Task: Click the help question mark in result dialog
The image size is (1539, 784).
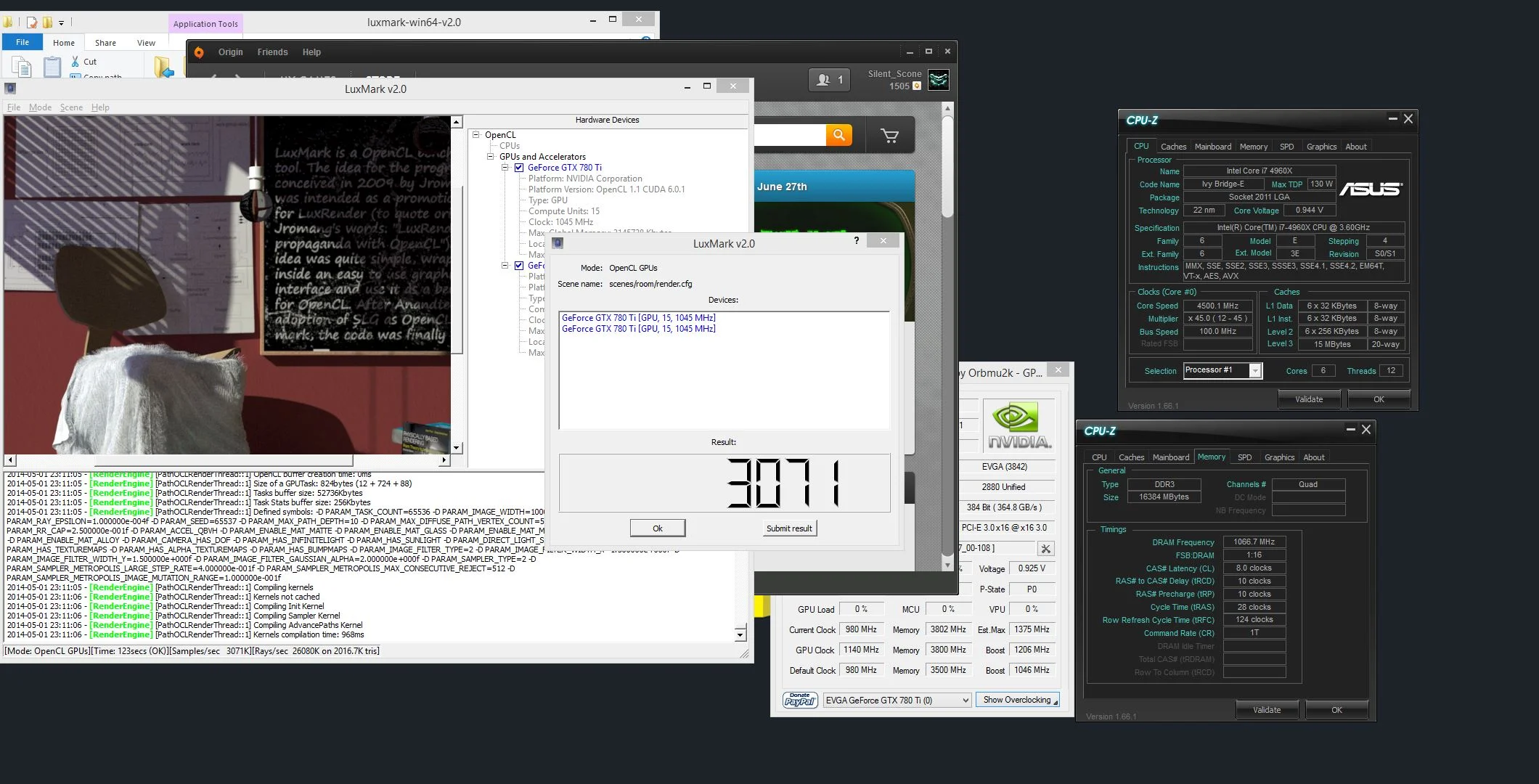Action: coord(857,240)
